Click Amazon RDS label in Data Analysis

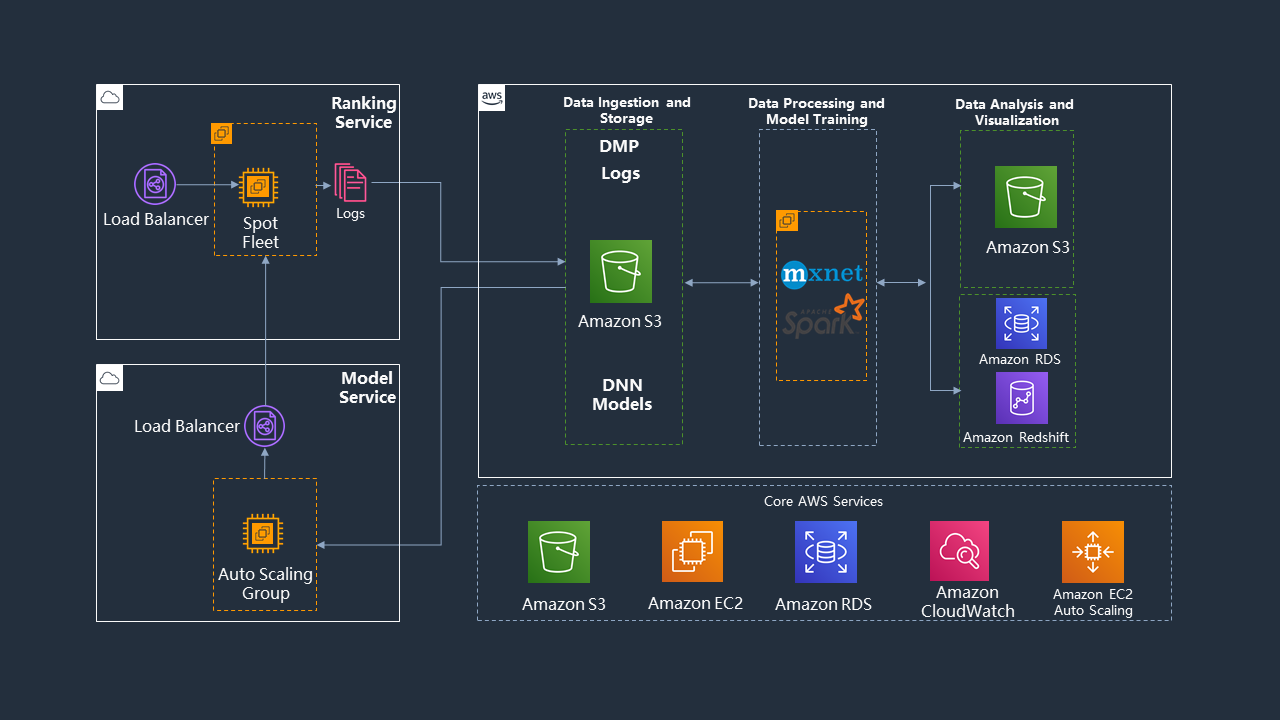coord(1020,359)
